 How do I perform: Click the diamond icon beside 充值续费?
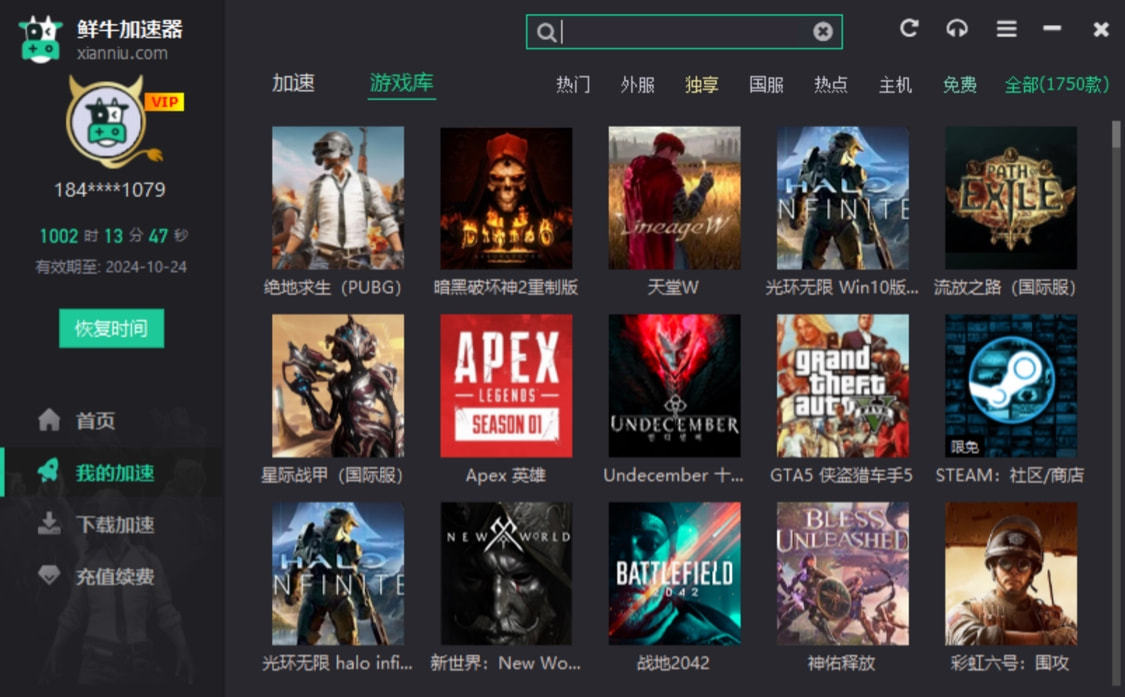(x=49, y=575)
